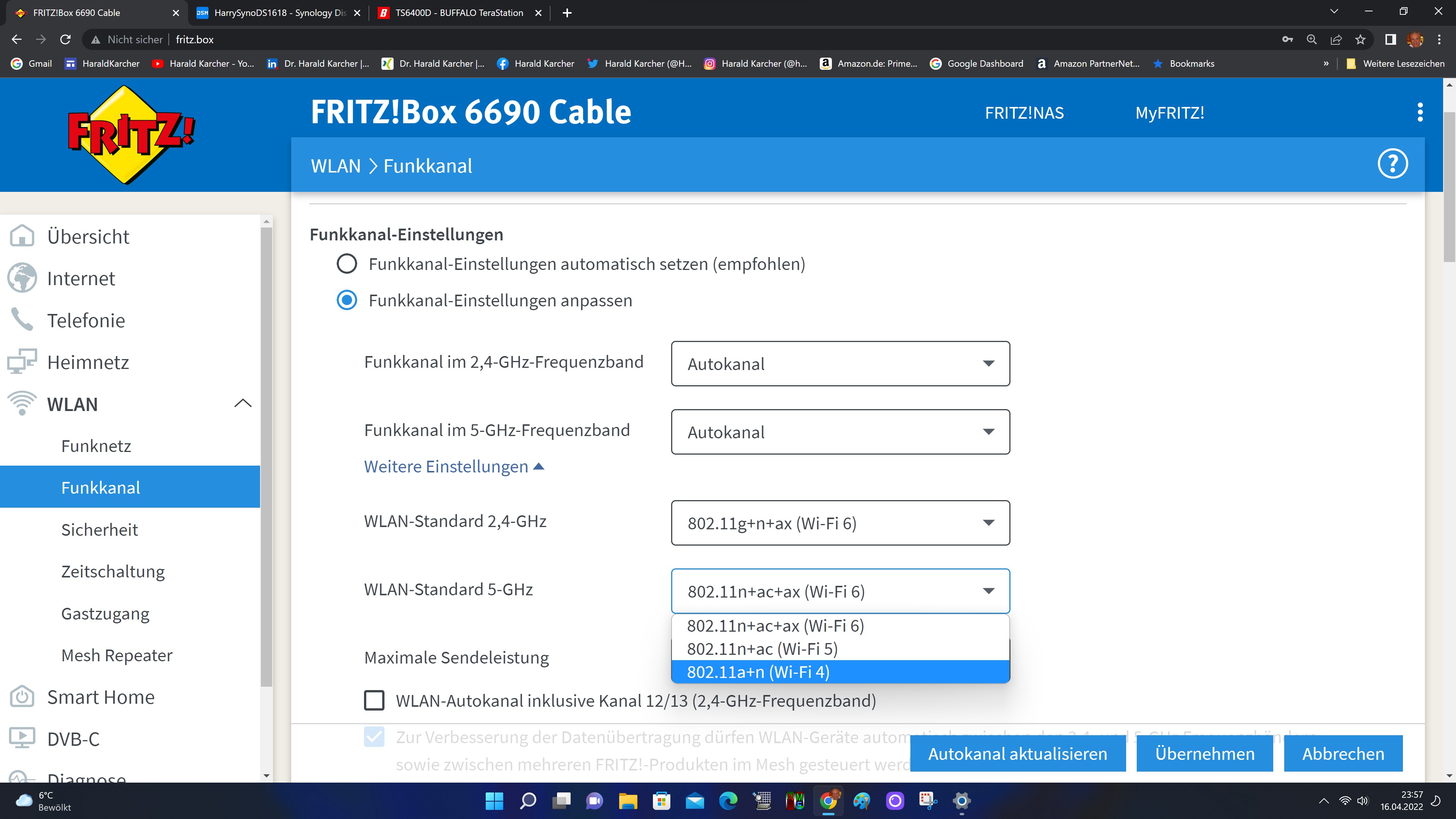Click the FRITZ! logo
Image resolution: width=1456 pixels, height=819 pixels.
tap(130, 135)
